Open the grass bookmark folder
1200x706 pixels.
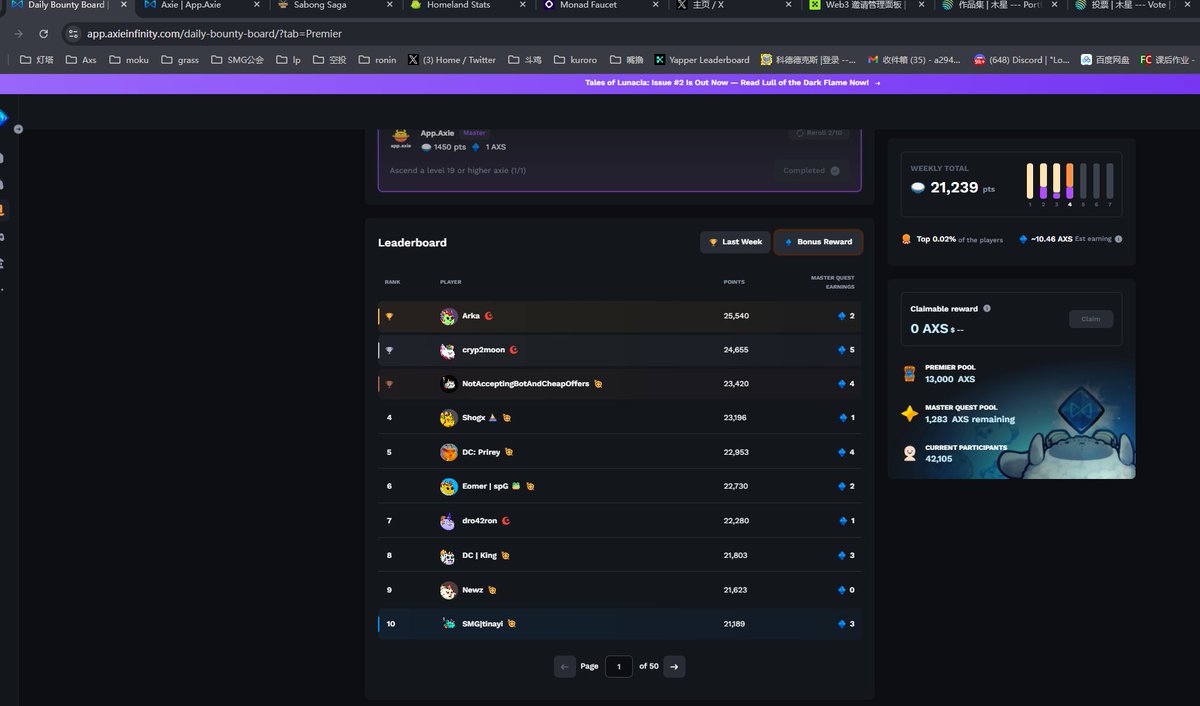tap(180, 60)
